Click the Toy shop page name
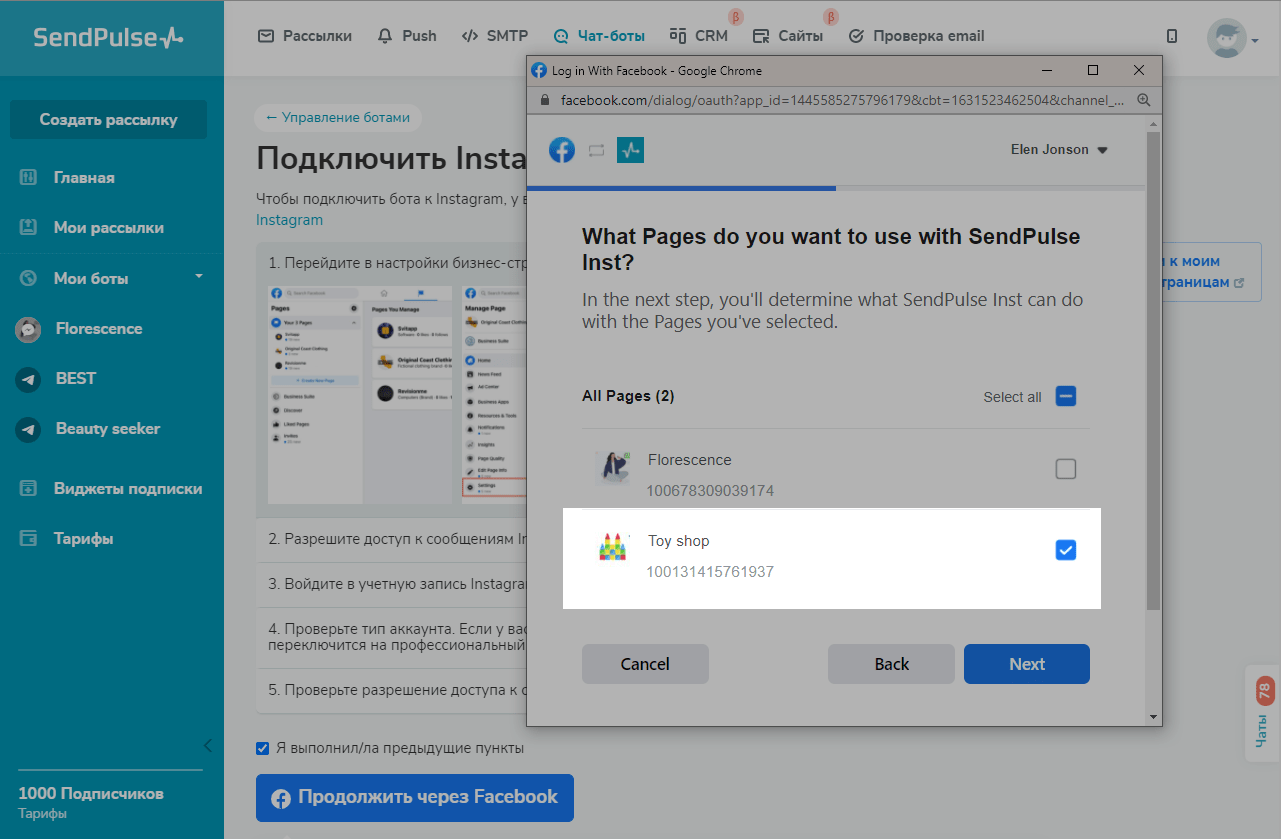Viewport: 1281px width, 839px height. coord(678,541)
